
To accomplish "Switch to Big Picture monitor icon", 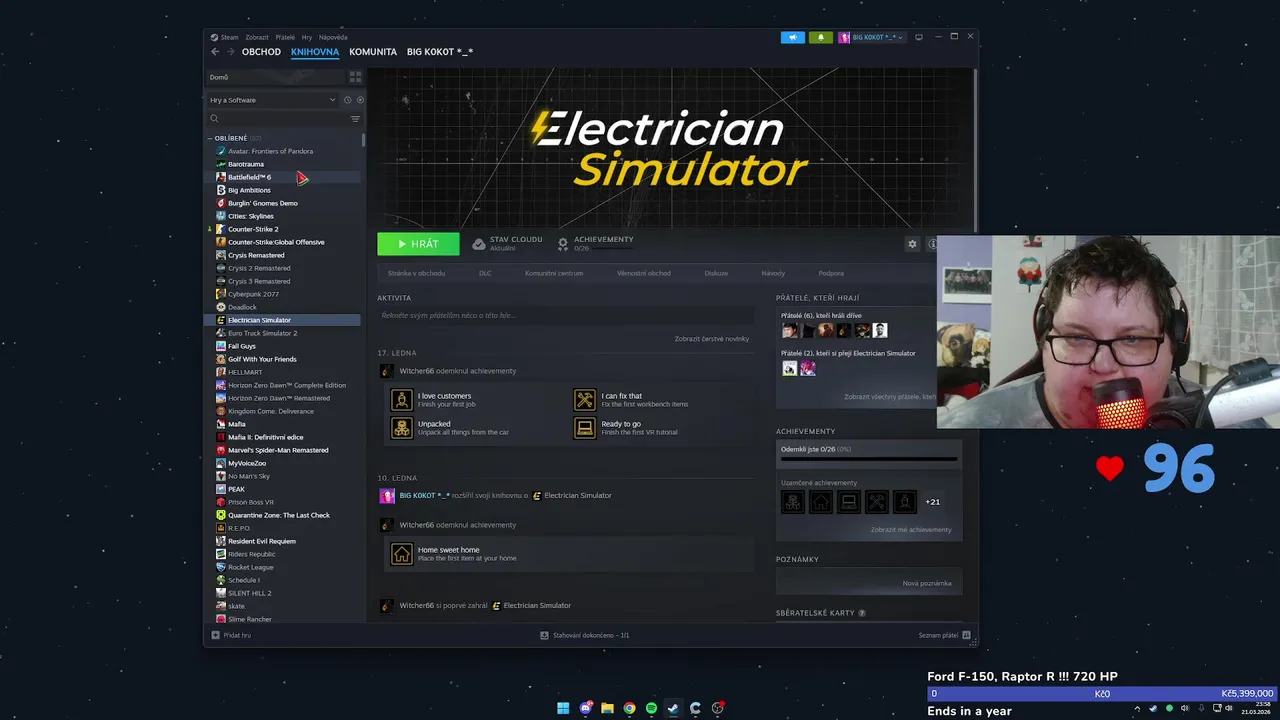I will click(919, 37).
